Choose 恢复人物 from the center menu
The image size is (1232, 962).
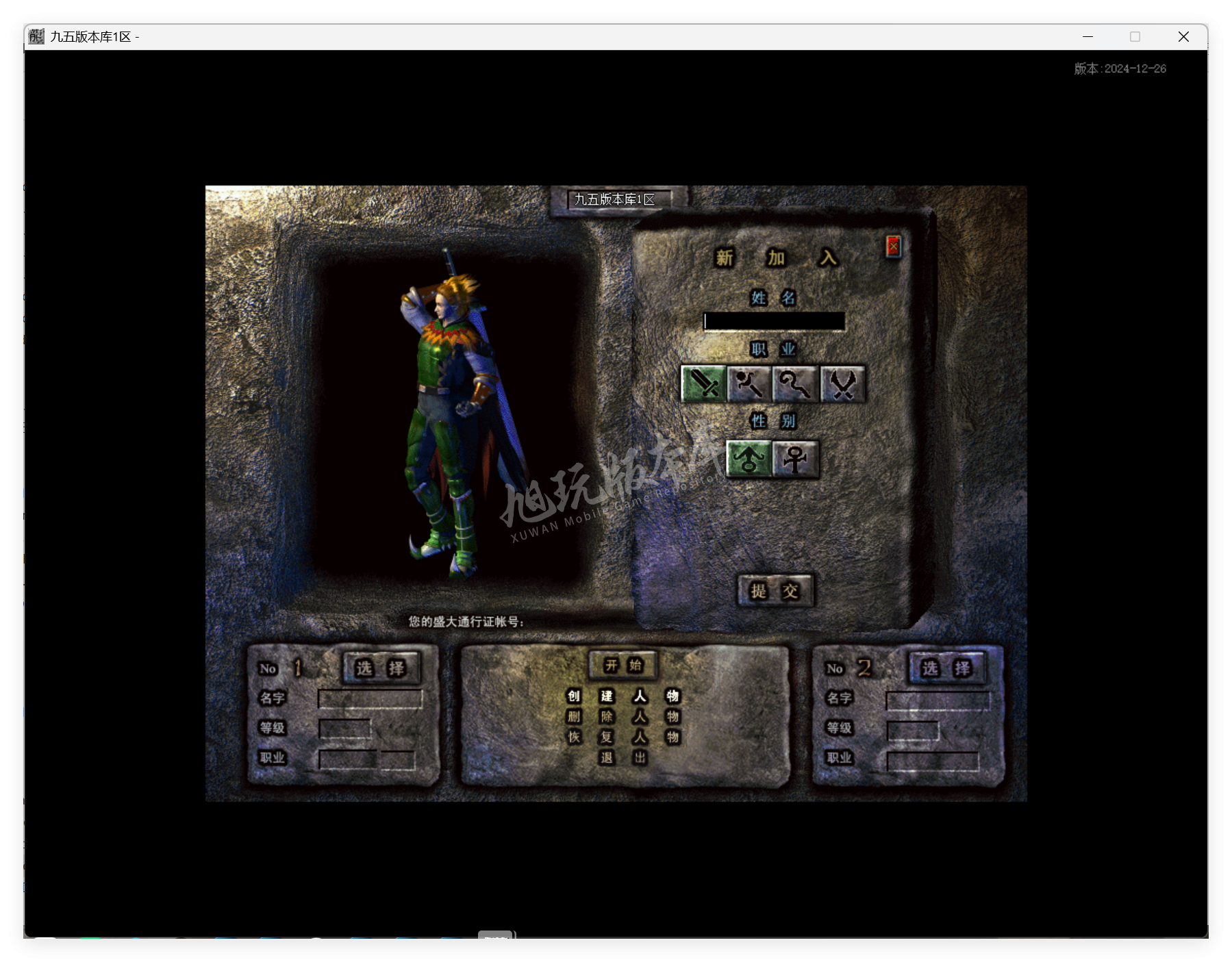tap(623, 737)
